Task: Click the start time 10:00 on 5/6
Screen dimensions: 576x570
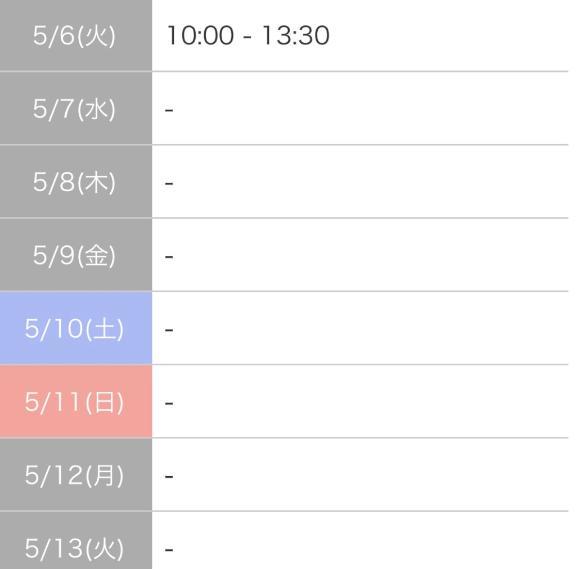Action: coord(201,36)
